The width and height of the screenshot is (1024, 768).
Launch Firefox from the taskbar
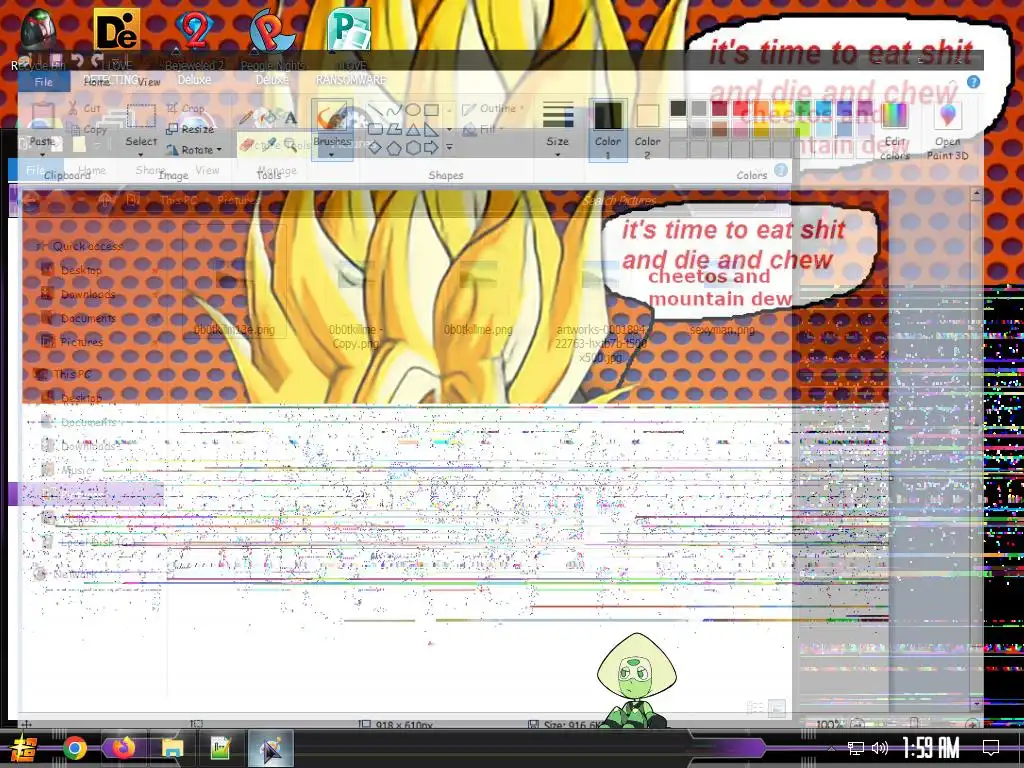click(x=123, y=748)
